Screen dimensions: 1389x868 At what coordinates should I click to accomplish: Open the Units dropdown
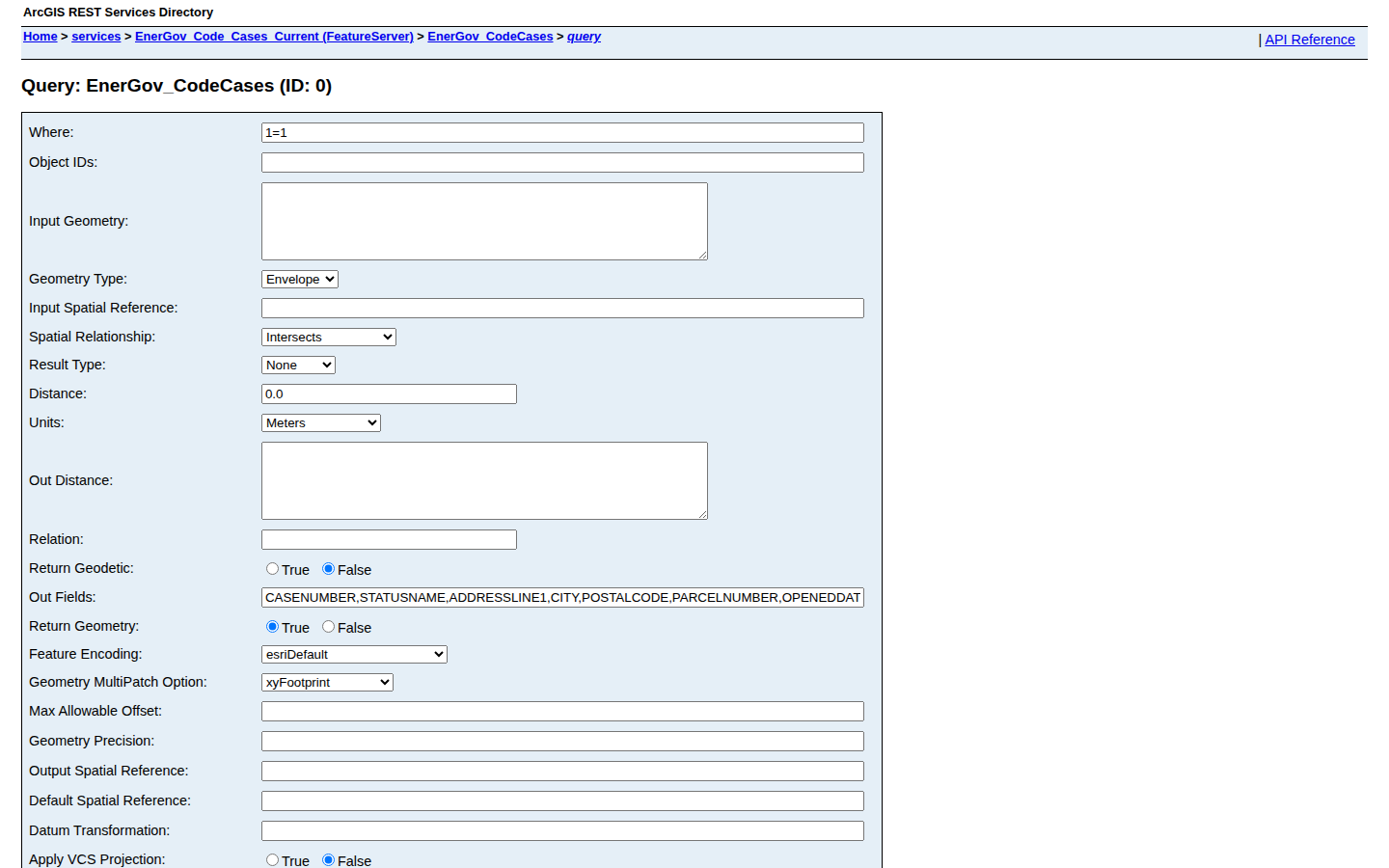tap(321, 422)
